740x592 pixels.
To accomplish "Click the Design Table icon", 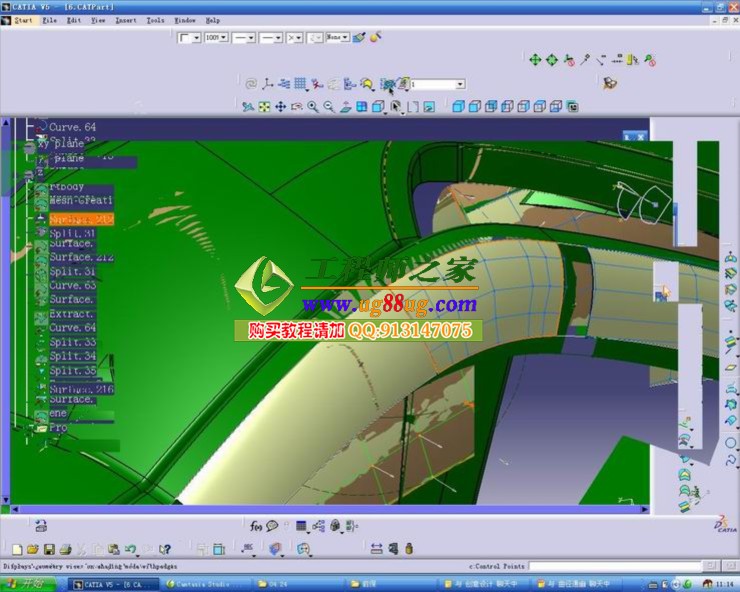I will click(301, 526).
